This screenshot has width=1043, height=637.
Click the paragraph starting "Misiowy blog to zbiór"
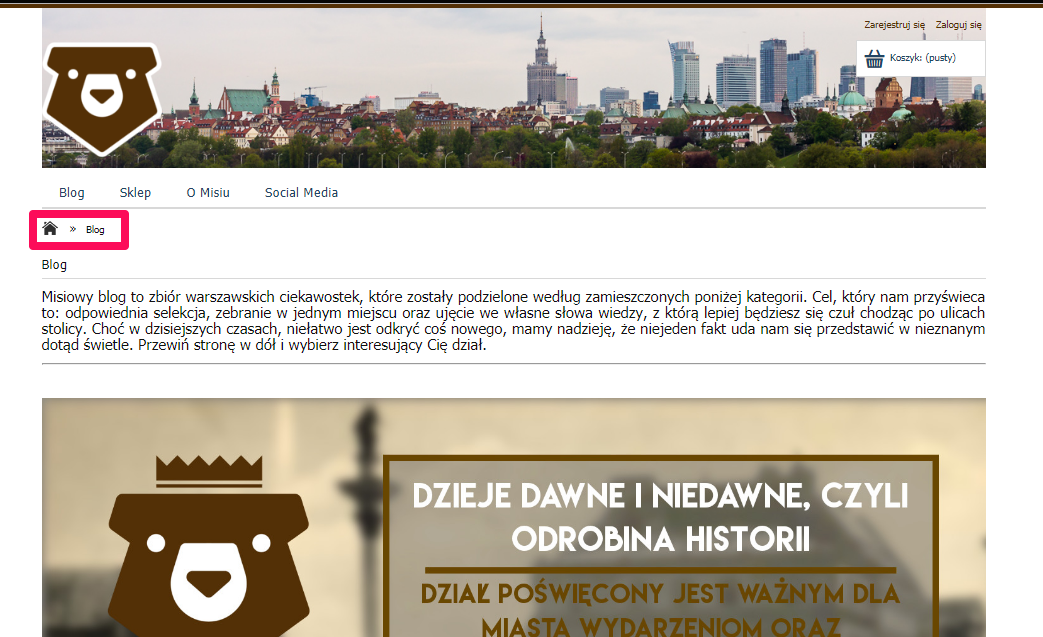[514, 321]
